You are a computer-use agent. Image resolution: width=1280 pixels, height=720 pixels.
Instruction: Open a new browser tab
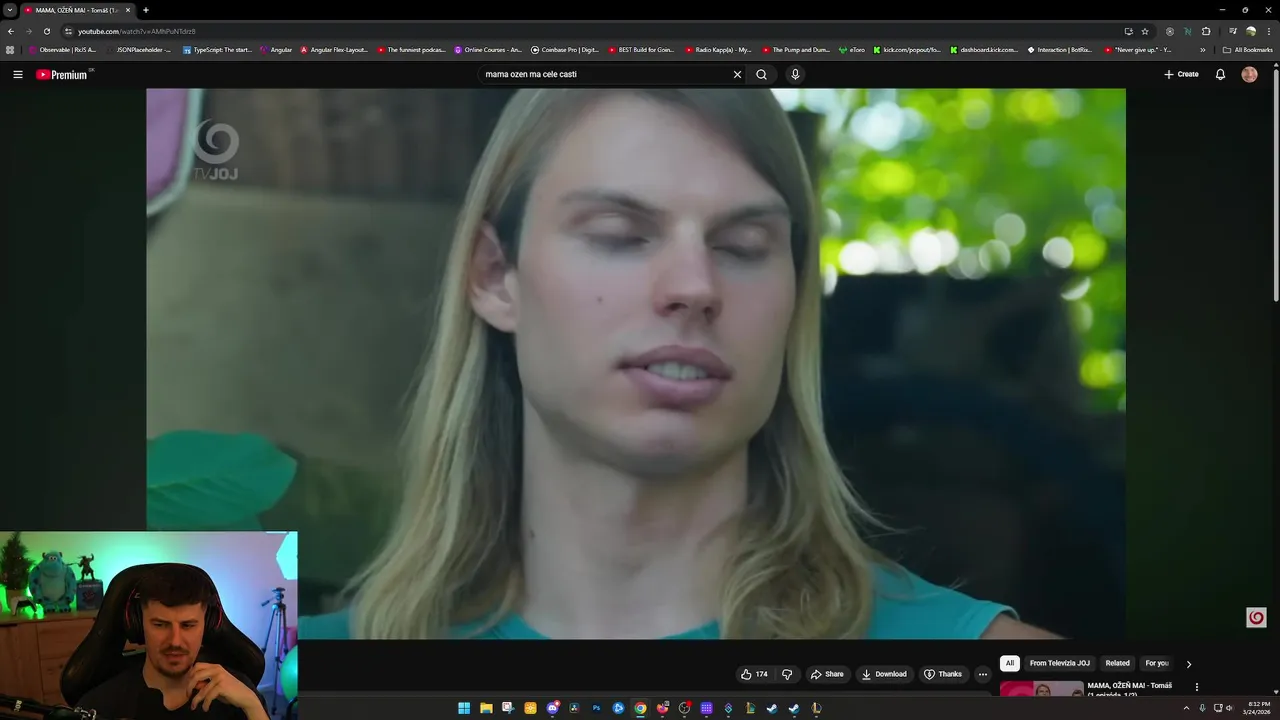click(x=146, y=10)
